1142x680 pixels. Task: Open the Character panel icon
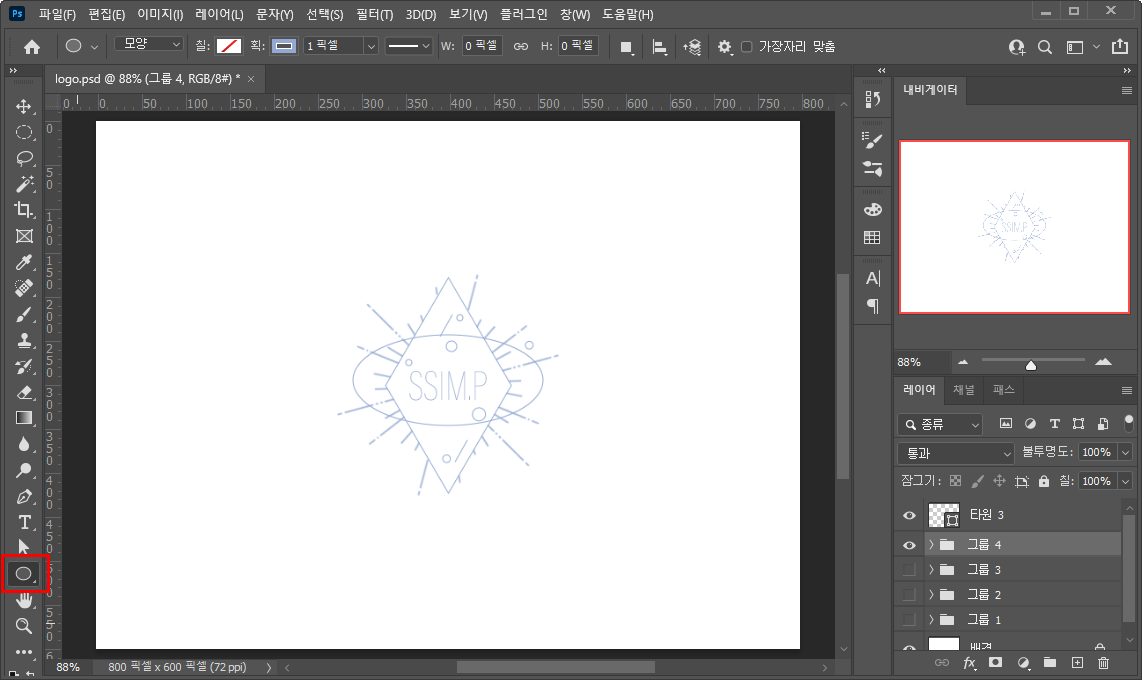(873, 279)
